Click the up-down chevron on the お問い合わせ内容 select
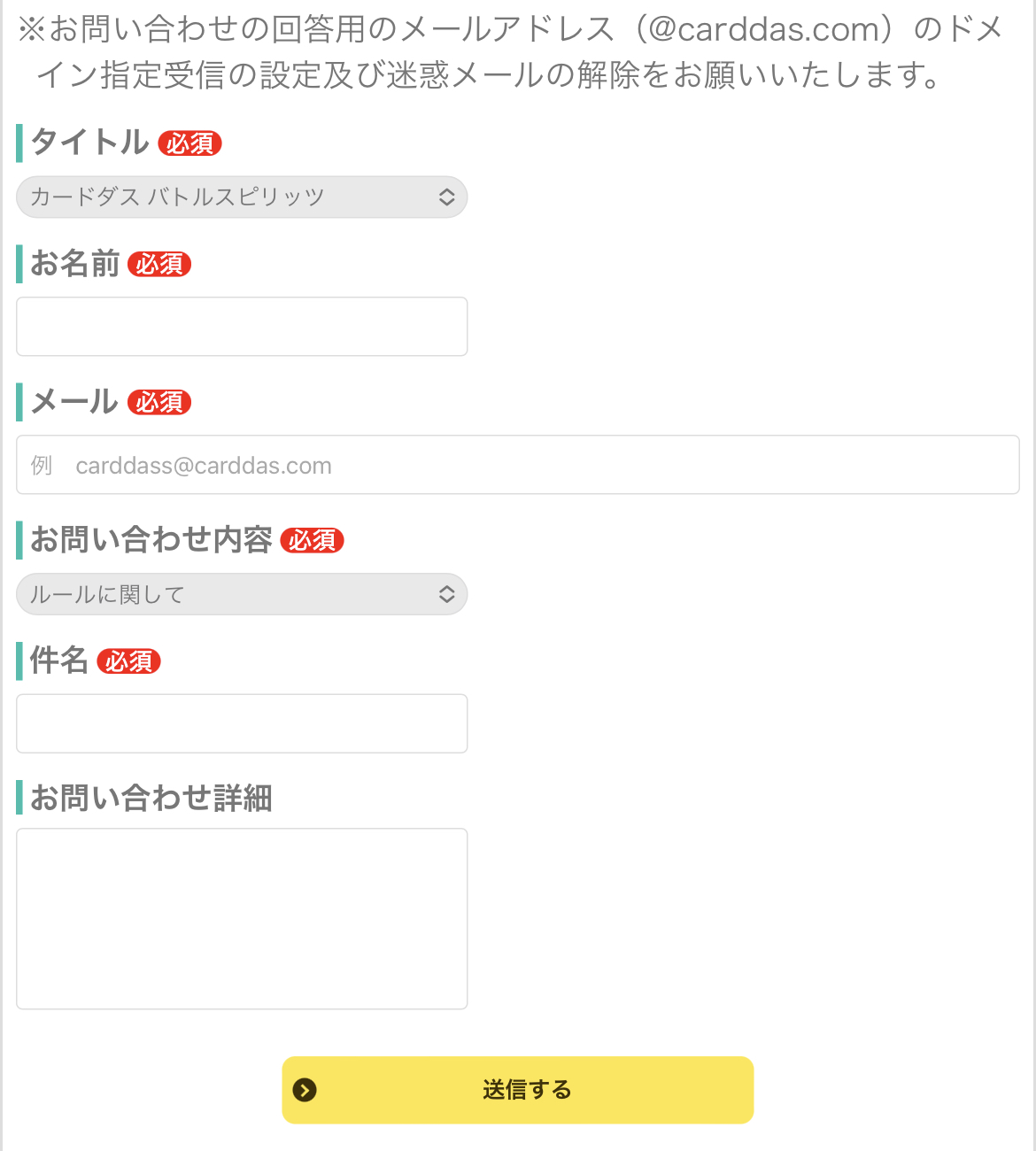Screen dimensions: 1036x1151 point(446,594)
